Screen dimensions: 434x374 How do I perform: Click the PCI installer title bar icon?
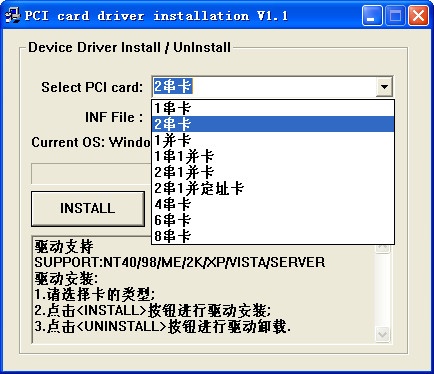(12, 16)
